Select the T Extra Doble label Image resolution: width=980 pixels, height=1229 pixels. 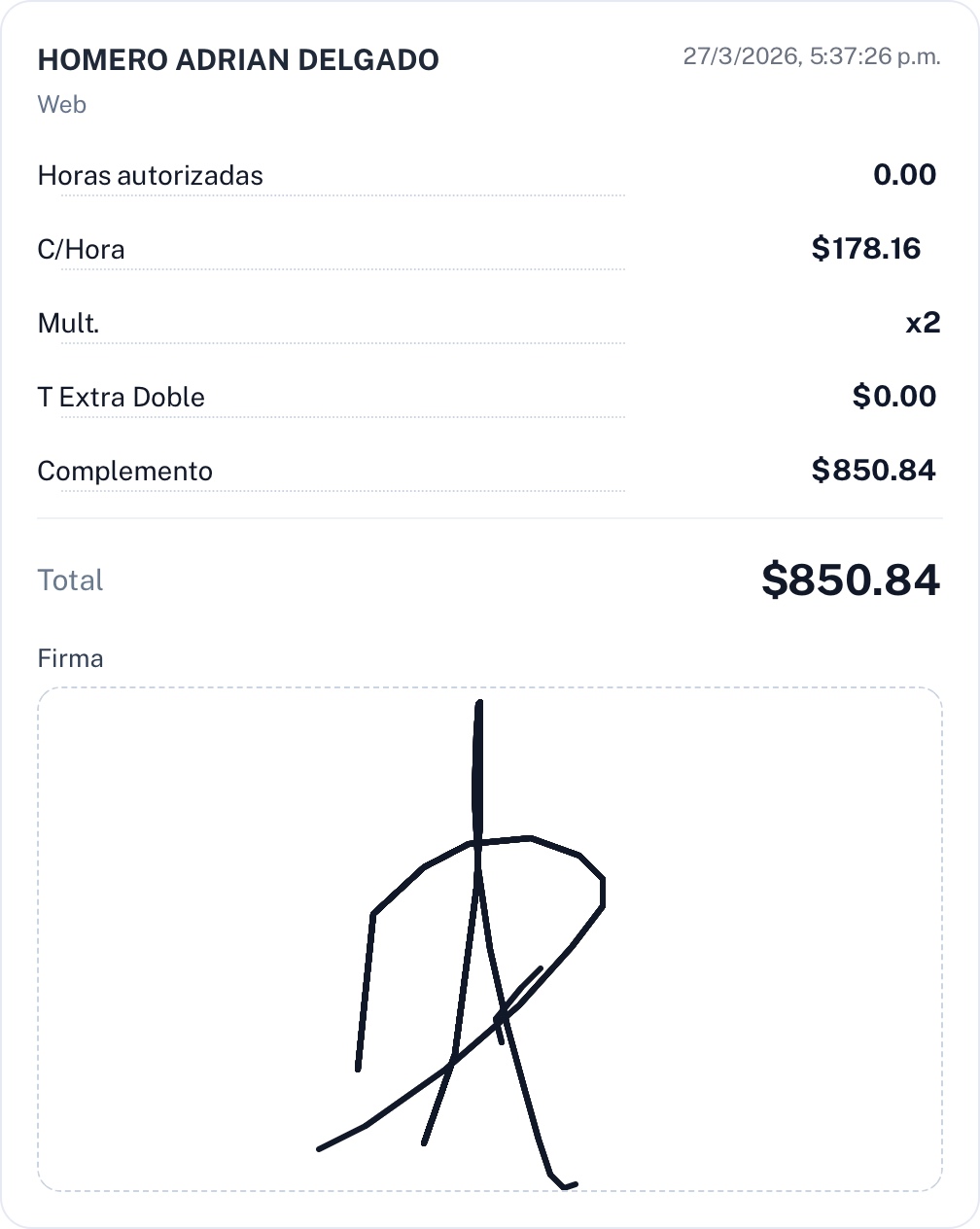[121, 398]
